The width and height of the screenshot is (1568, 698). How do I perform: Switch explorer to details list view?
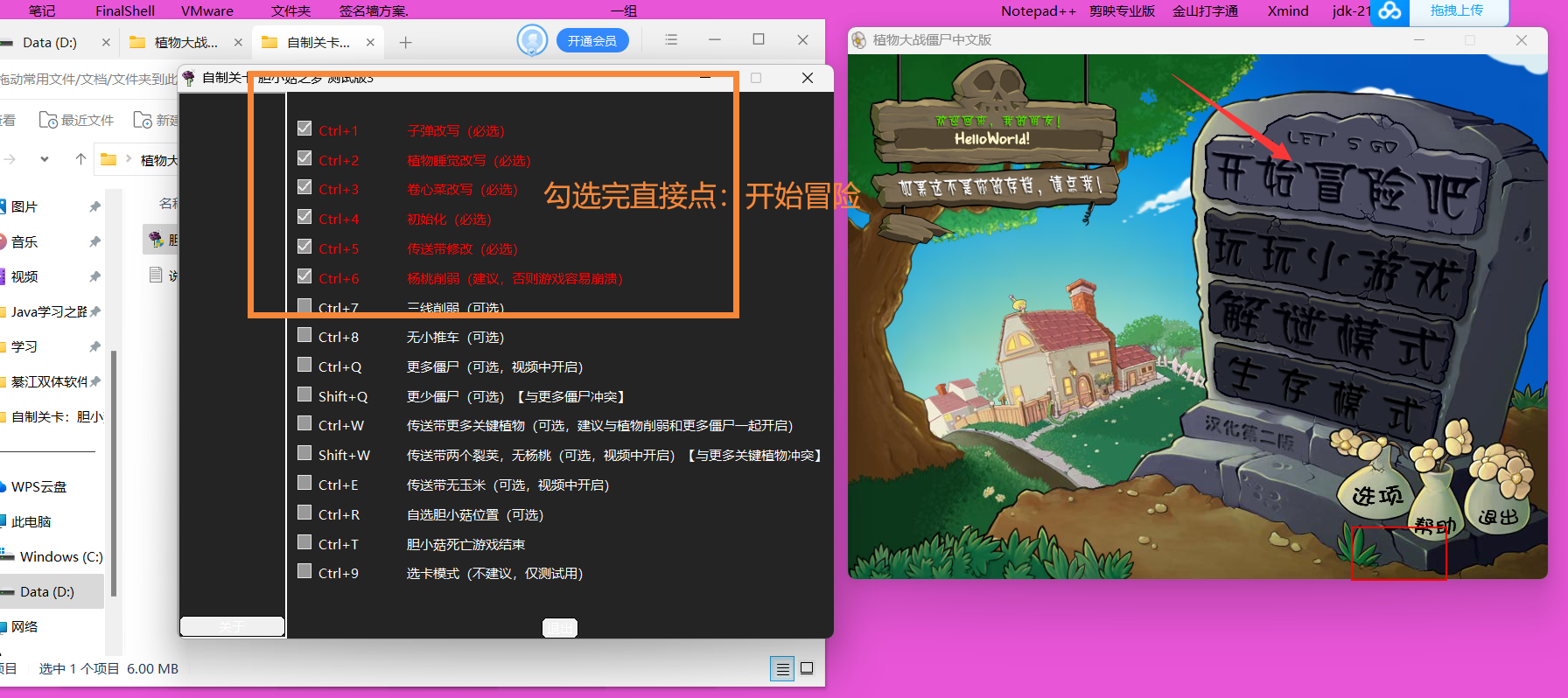point(782,669)
